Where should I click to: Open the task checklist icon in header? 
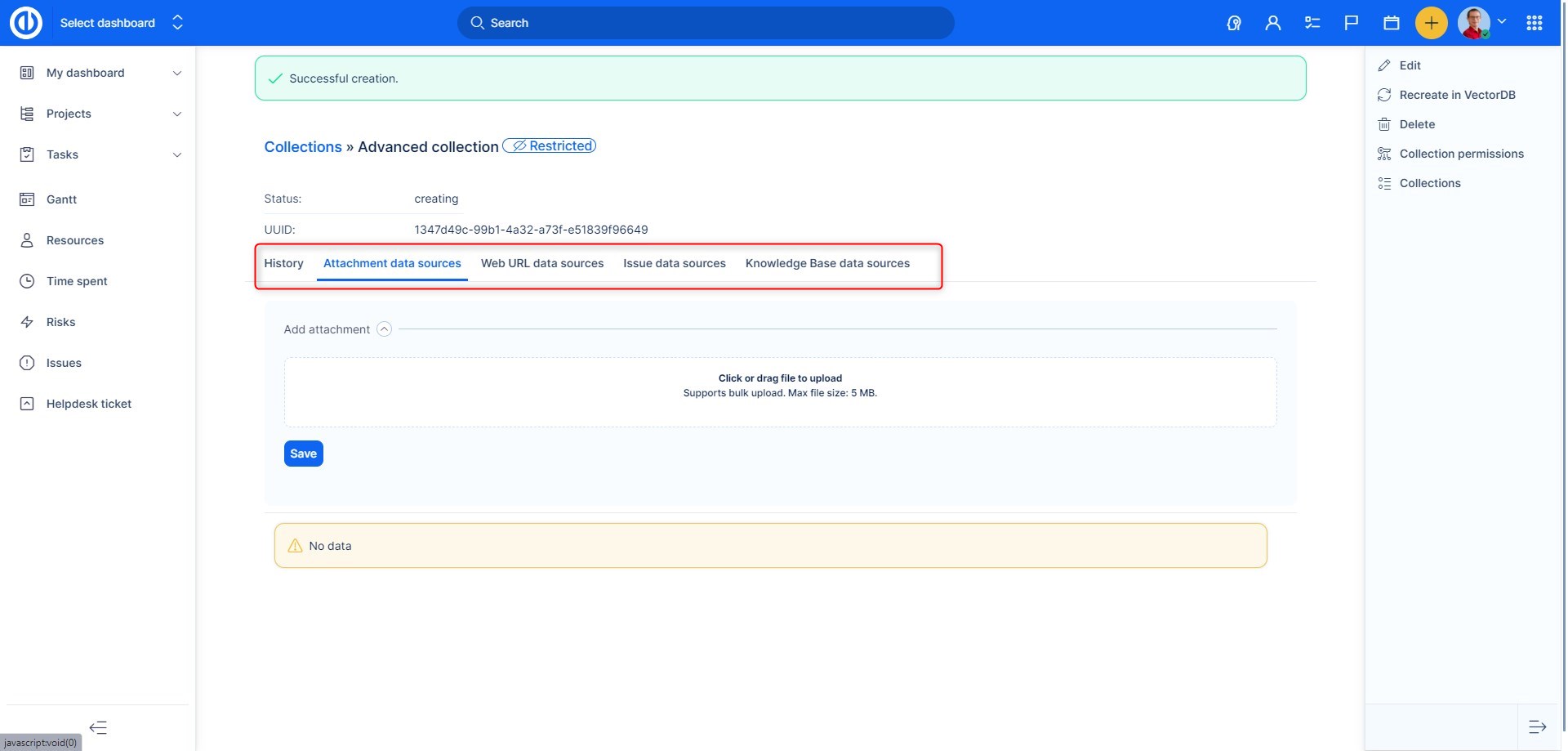(x=1312, y=23)
